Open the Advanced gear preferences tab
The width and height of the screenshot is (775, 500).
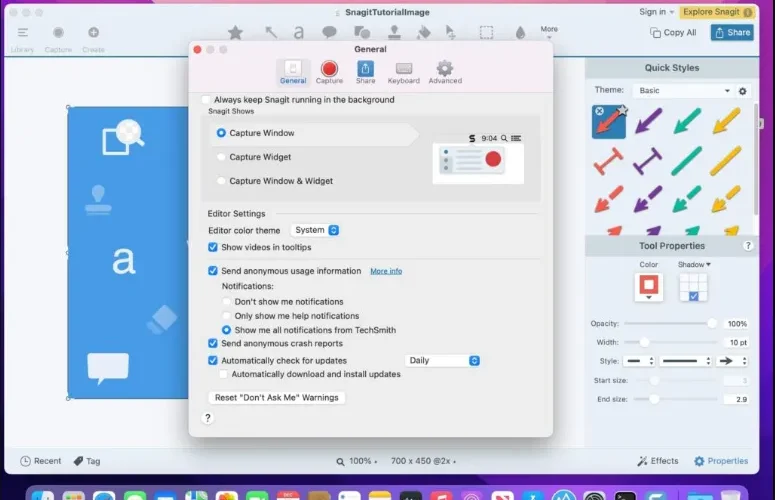pyautogui.click(x=445, y=72)
